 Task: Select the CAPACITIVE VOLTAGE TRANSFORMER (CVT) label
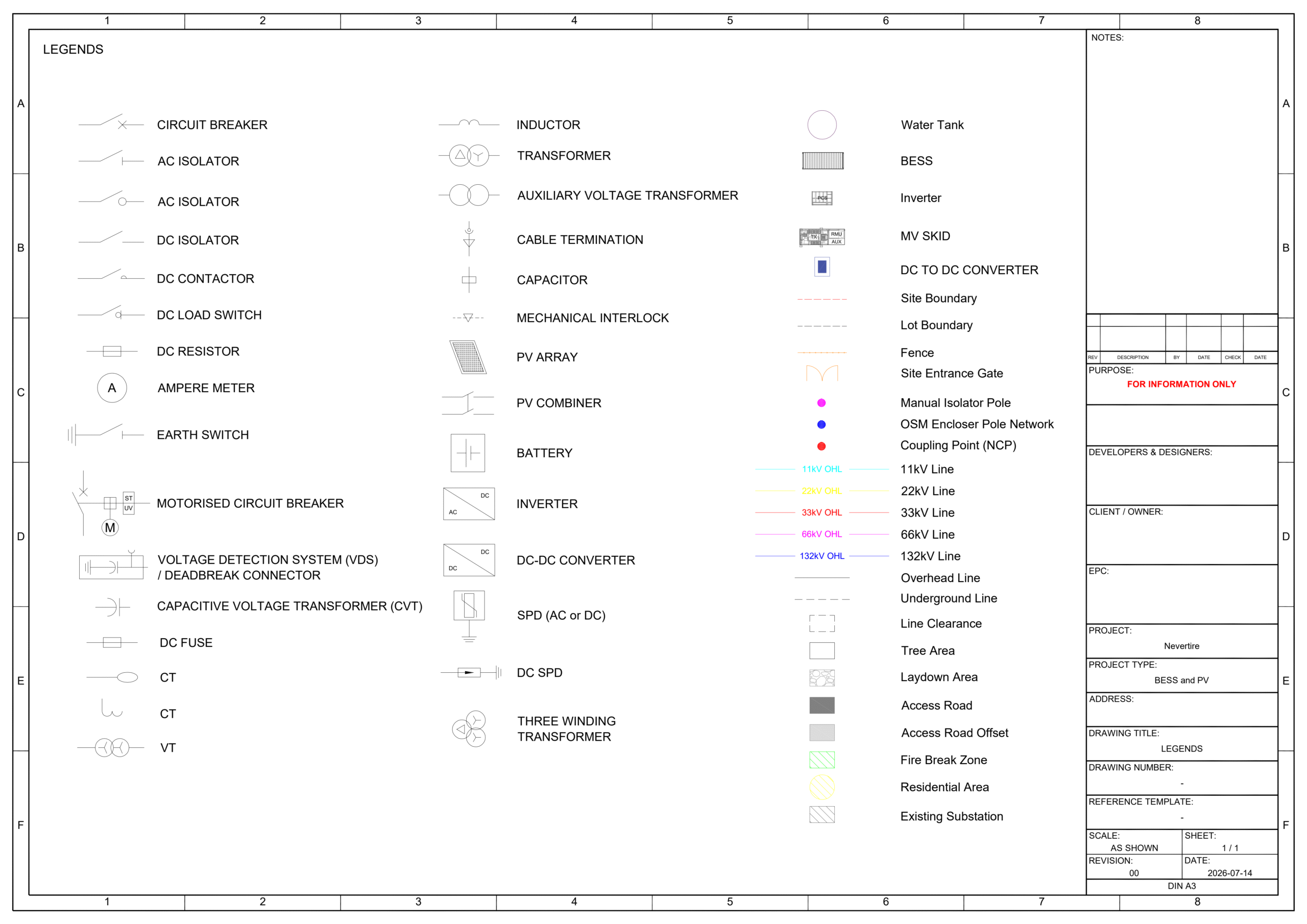point(290,606)
